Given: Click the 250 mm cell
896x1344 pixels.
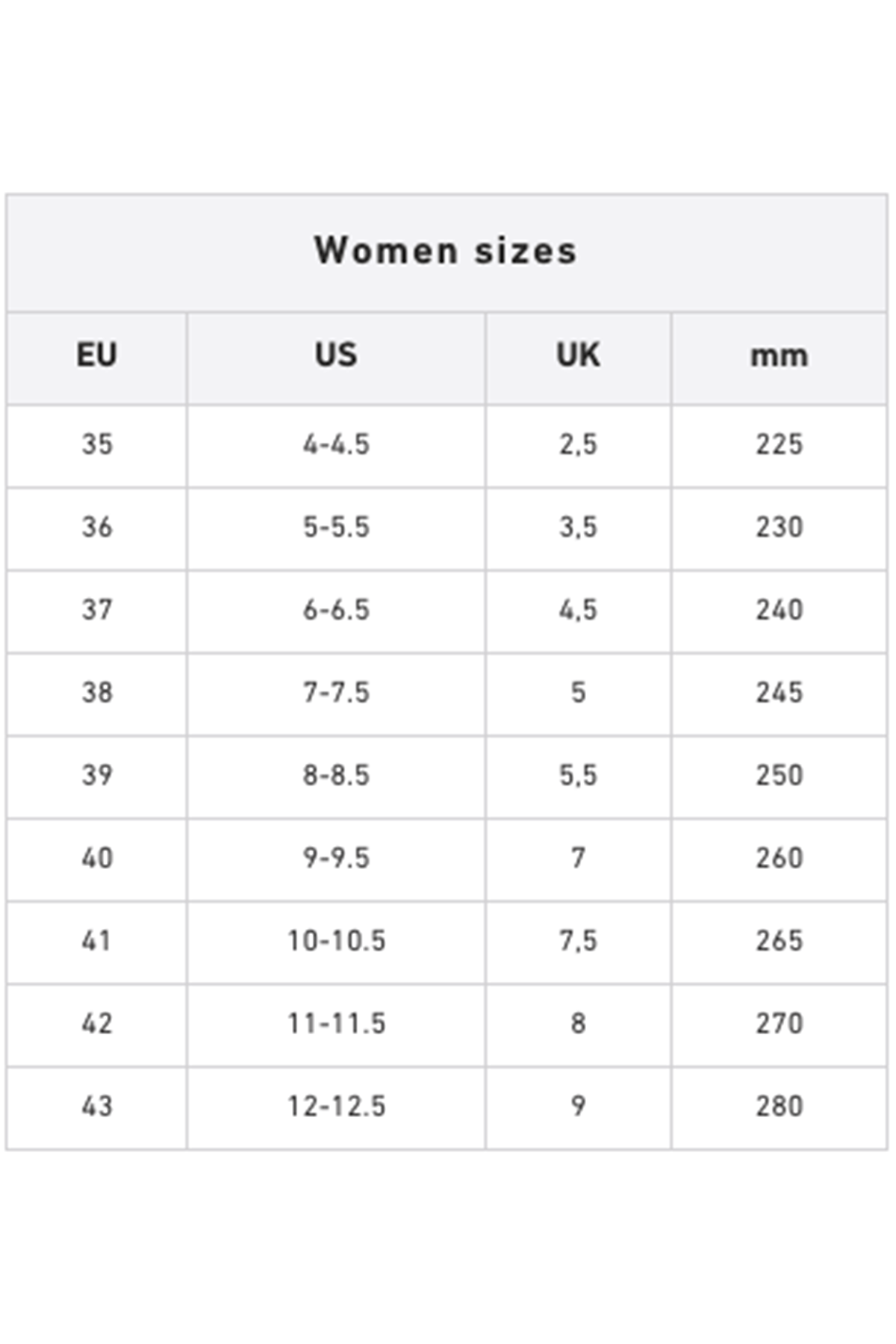Looking at the screenshot, I should [x=779, y=777].
